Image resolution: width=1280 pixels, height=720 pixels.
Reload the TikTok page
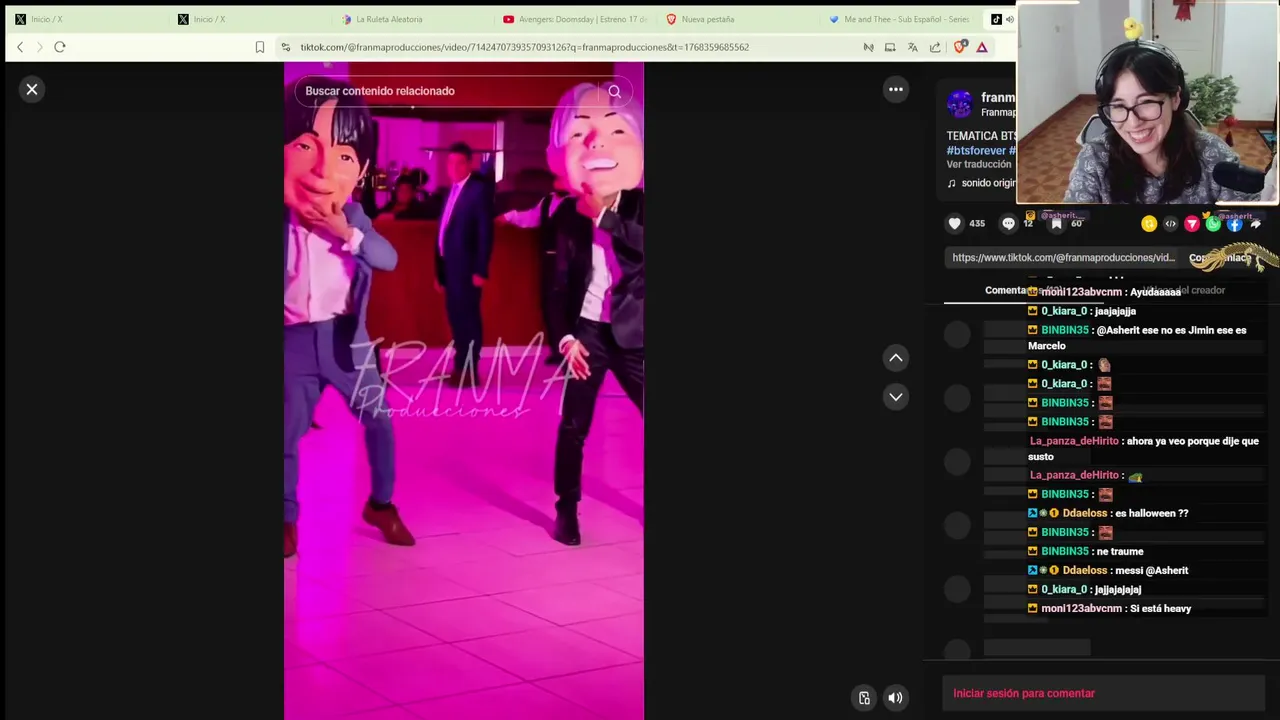pos(60,47)
